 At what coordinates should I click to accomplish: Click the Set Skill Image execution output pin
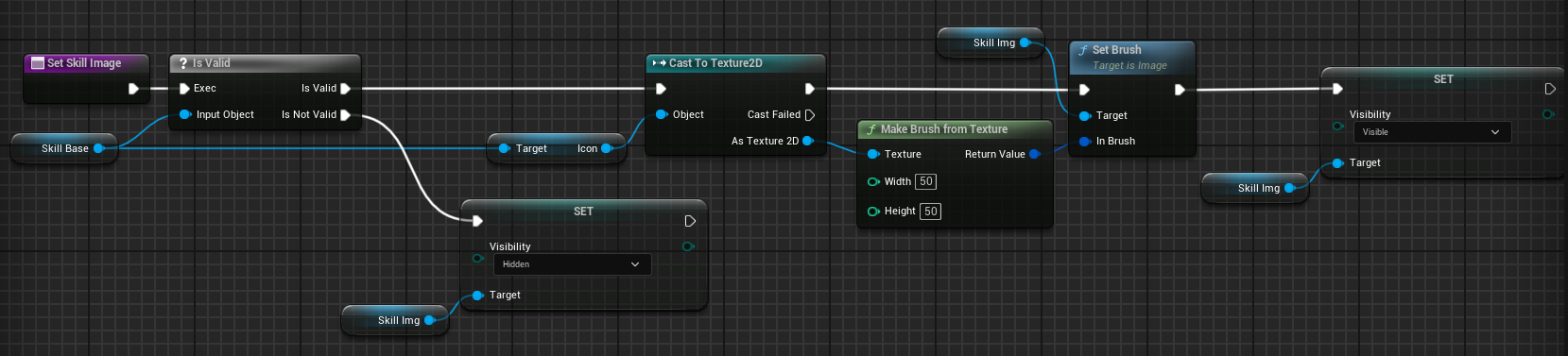(x=134, y=89)
